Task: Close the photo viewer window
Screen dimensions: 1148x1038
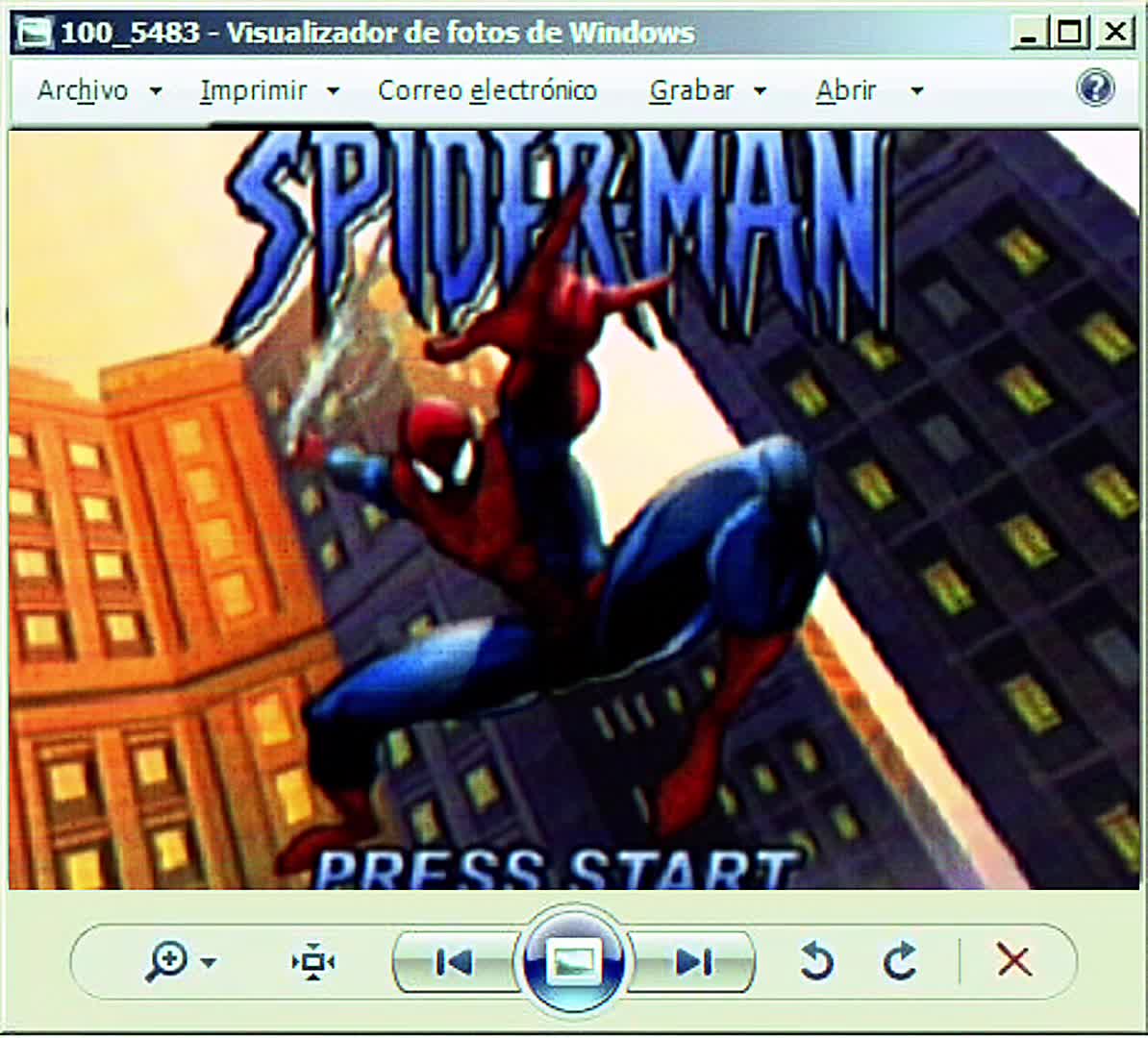Action: (x=1115, y=33)
